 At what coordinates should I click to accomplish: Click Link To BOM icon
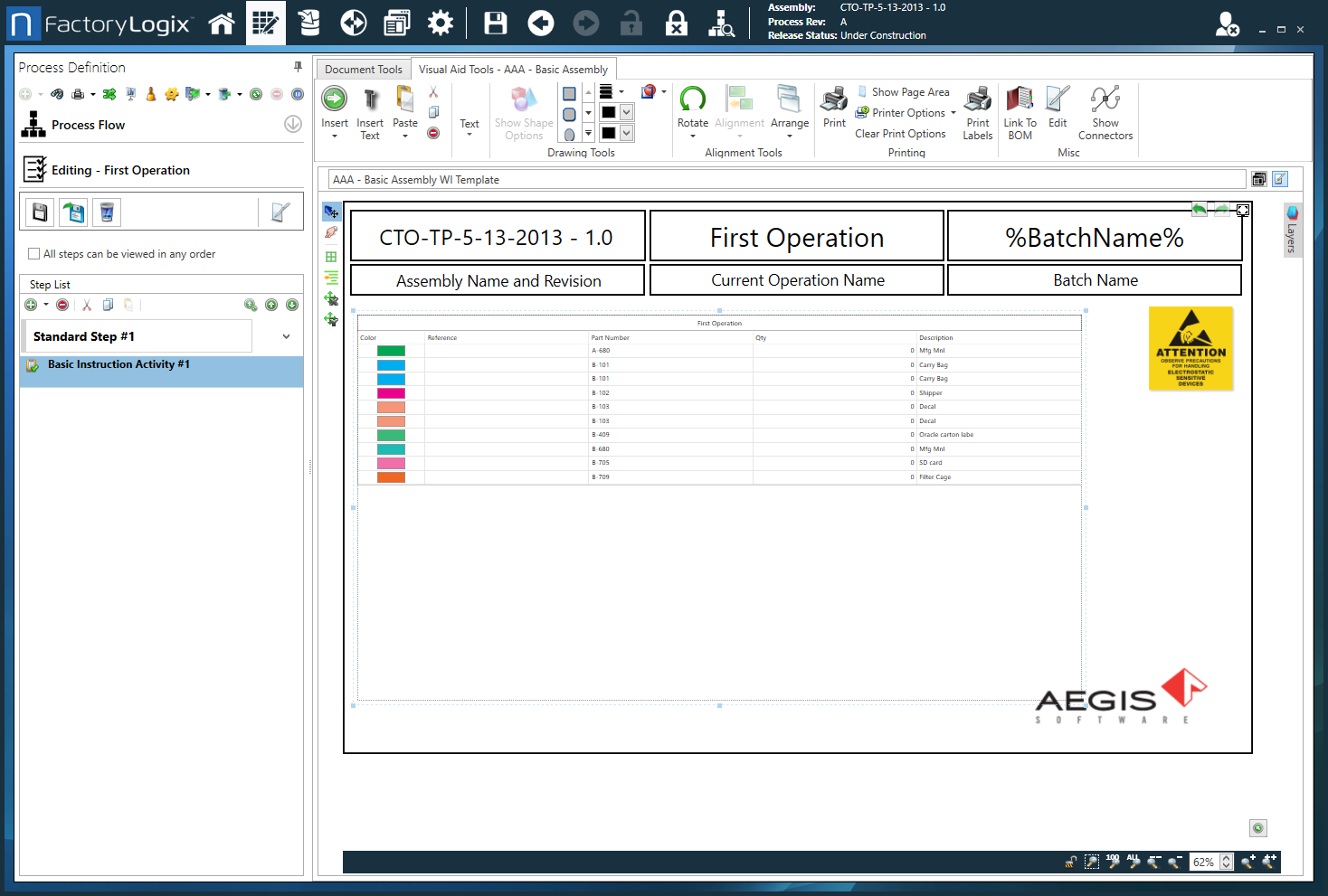pyautogui.click(x=1020, y=99)
